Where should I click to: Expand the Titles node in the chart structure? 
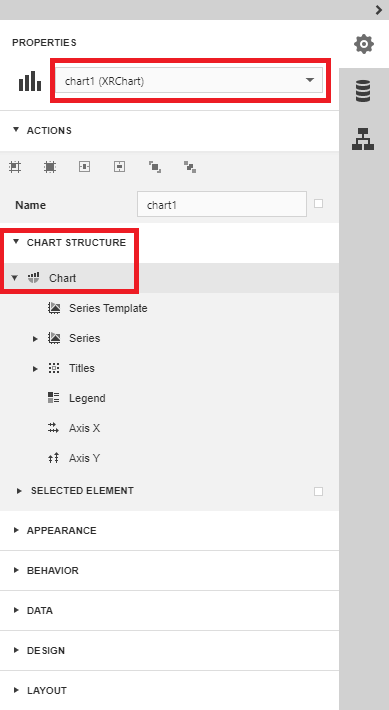pyautogui.click(x=35, y=369)
